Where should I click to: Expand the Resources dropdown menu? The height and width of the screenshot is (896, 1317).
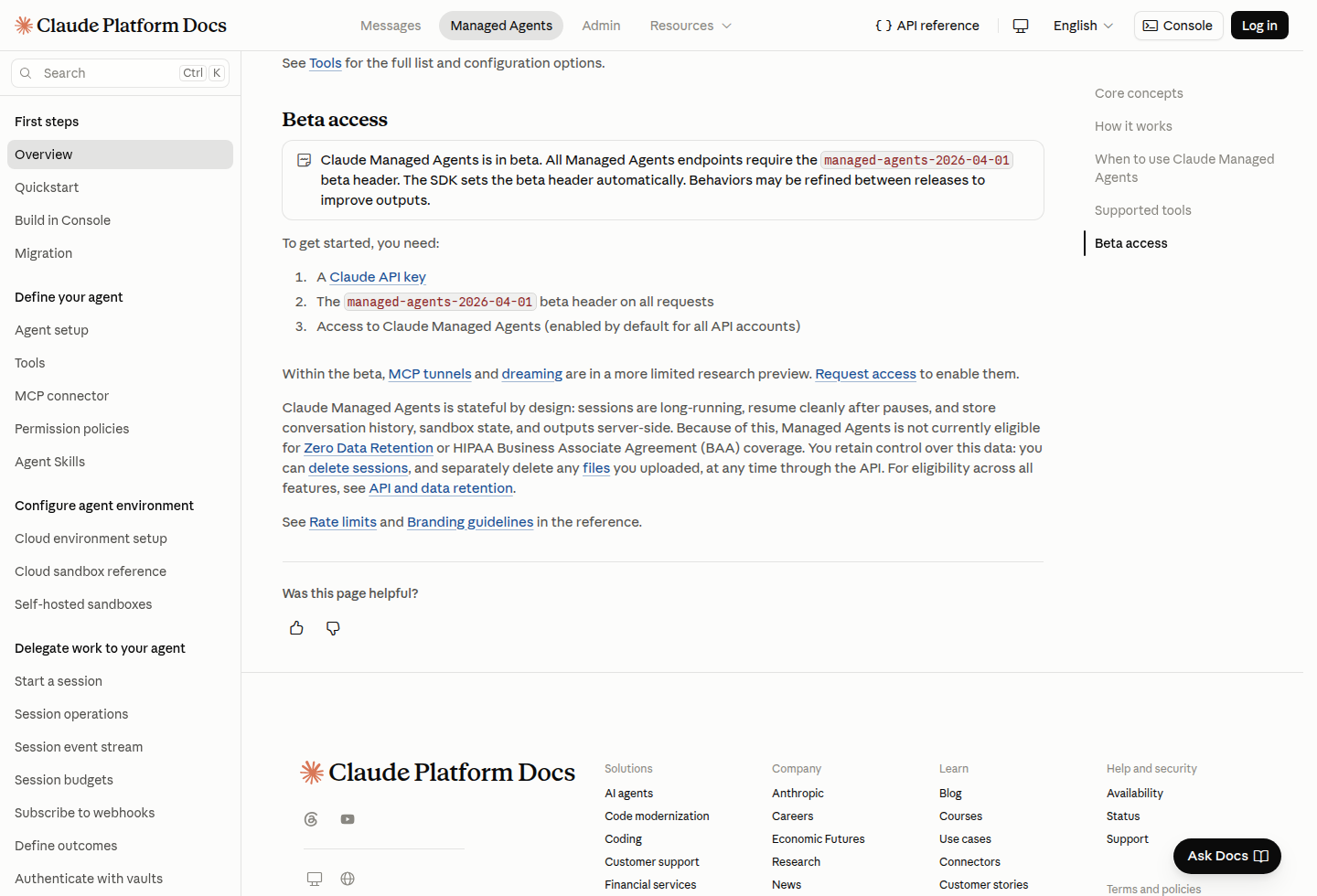coord(691,26)
